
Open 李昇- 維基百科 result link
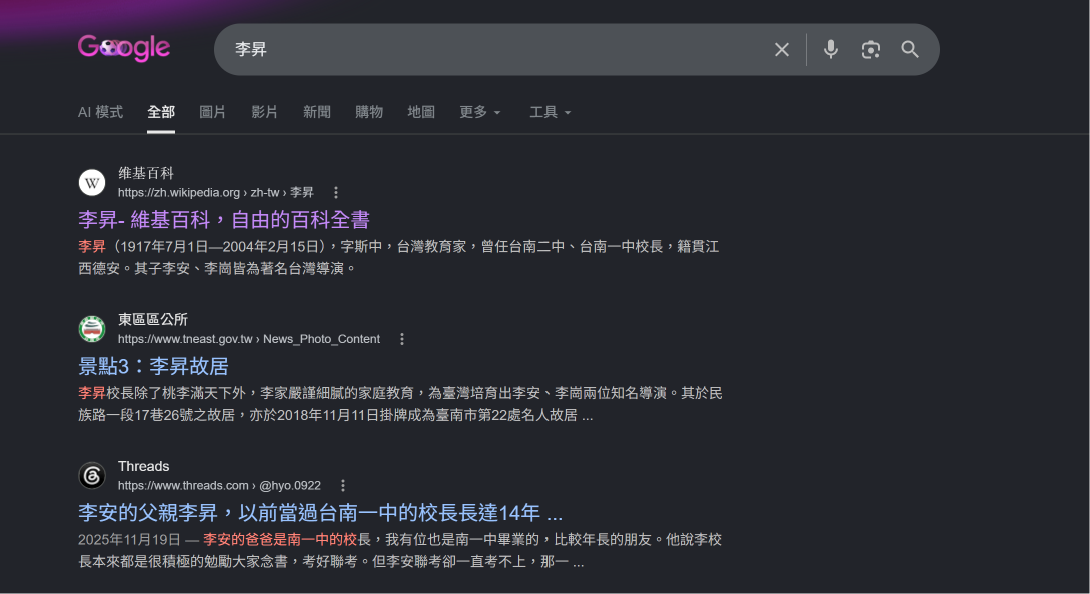point(224,220)
